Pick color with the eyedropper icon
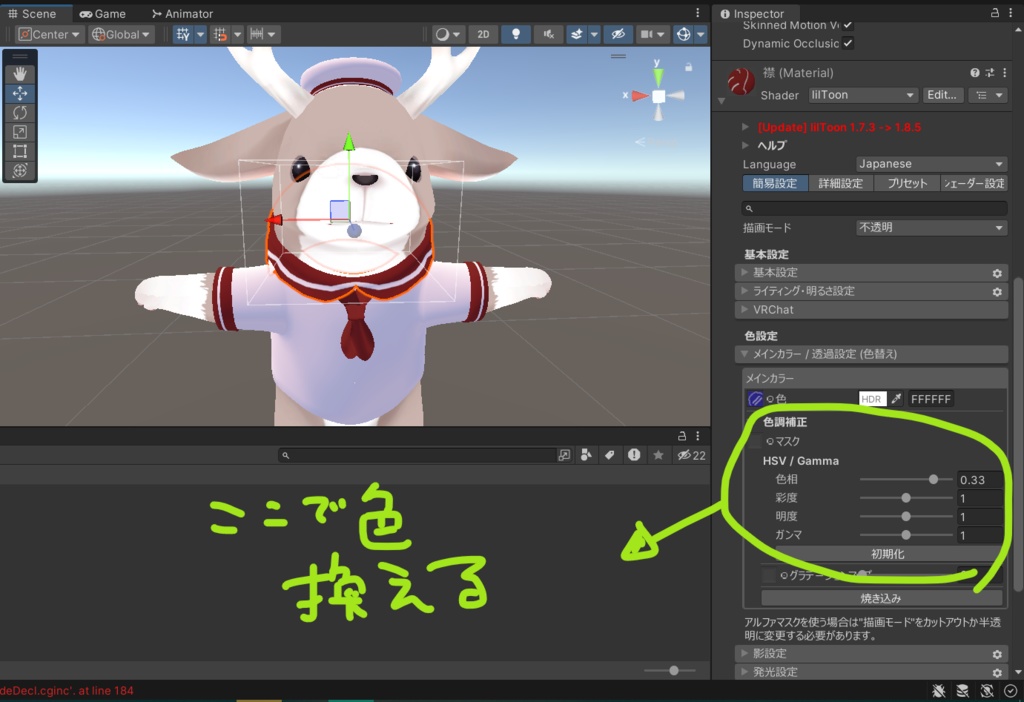Viewport: 1024px width, 702px height. coord(897,398)
